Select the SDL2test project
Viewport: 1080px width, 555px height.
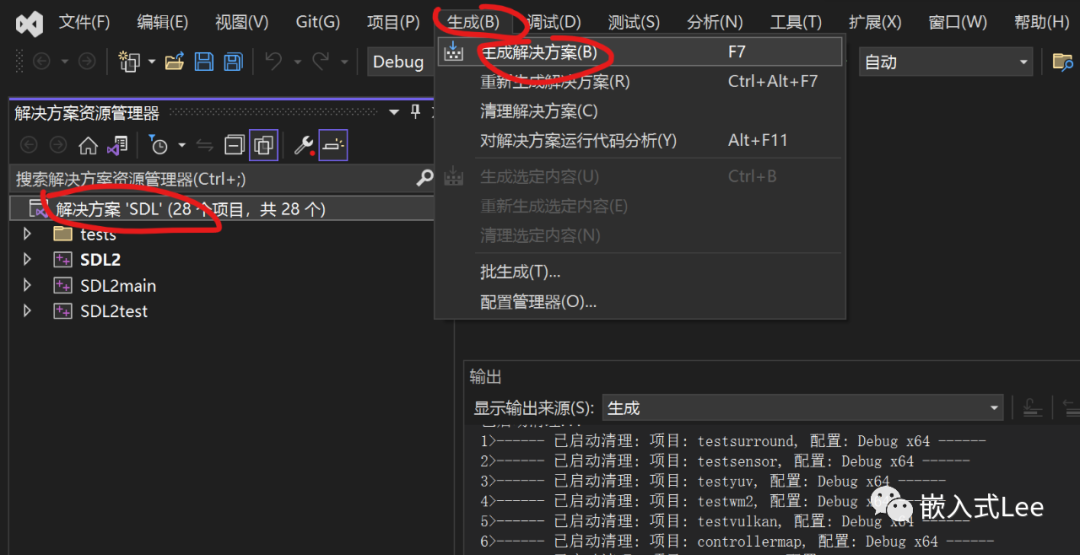(x=114, y=311)
